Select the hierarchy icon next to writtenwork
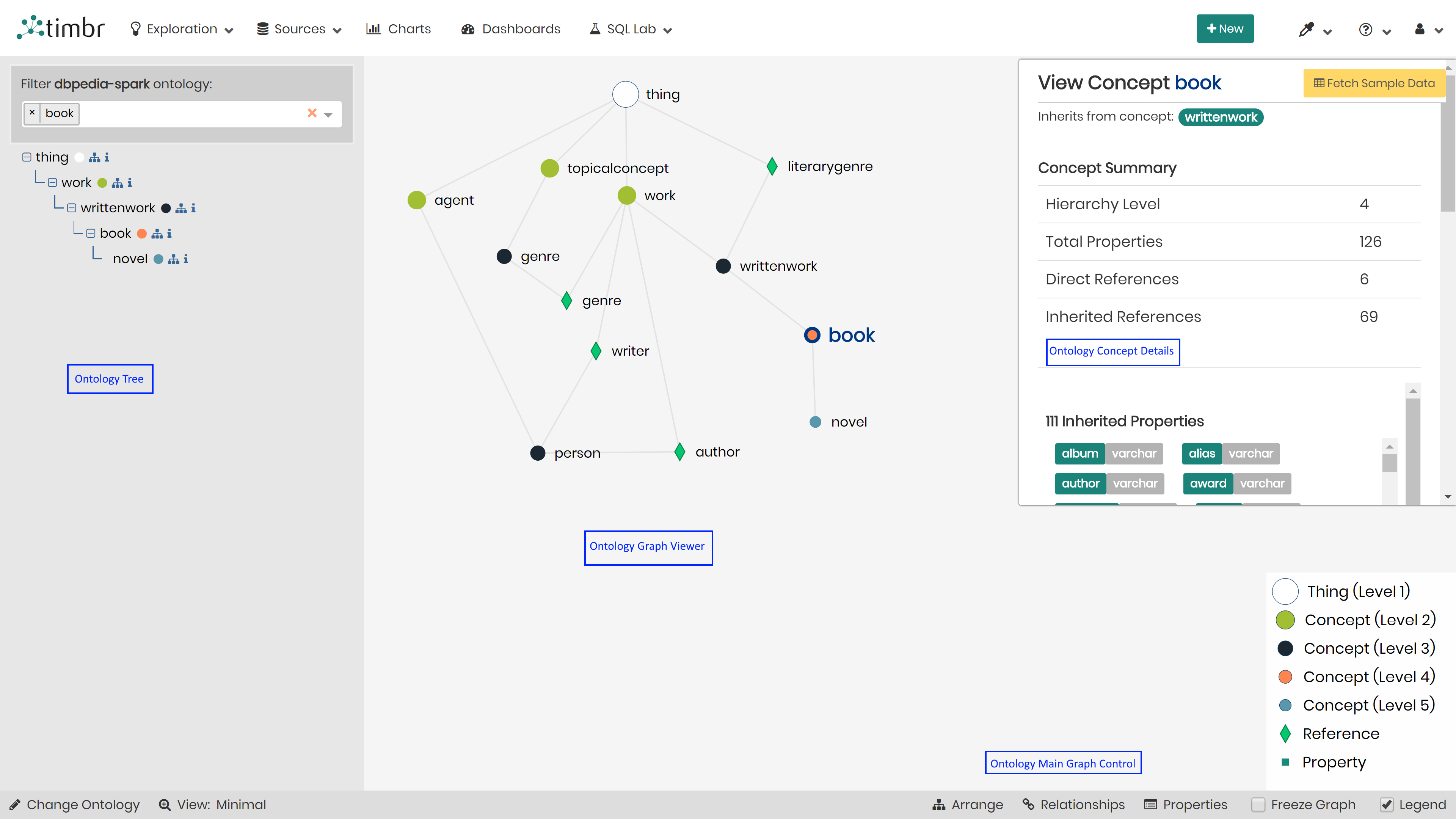The height and width of the screenshot is (819, 1456). pyautogui.click(x=181, y=207)
